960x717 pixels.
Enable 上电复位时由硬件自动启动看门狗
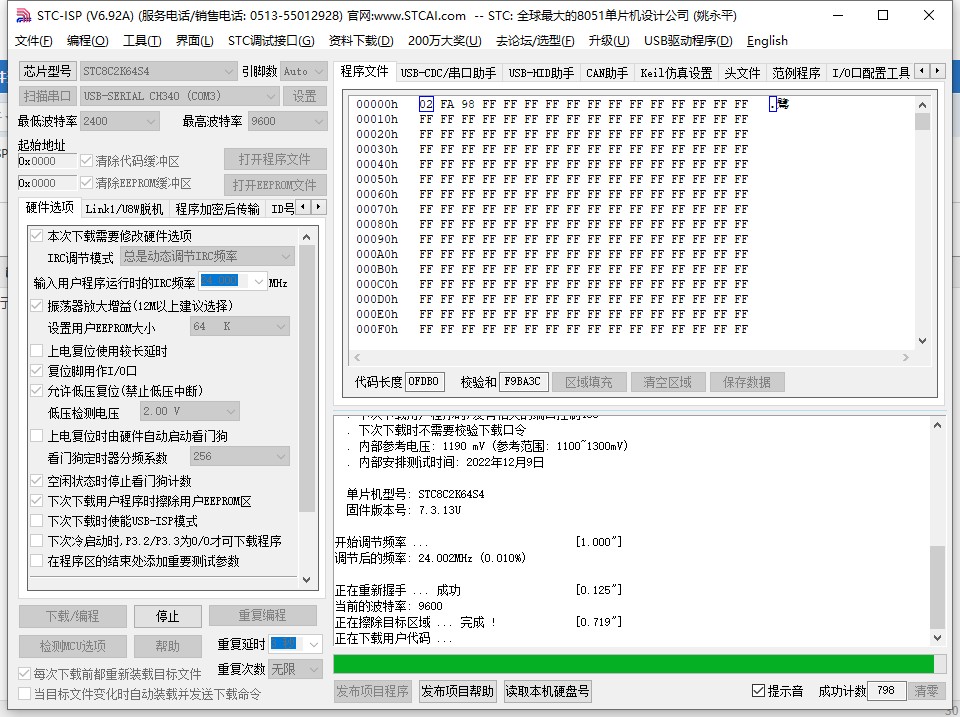pyautogui.click(x=37, y=436)
